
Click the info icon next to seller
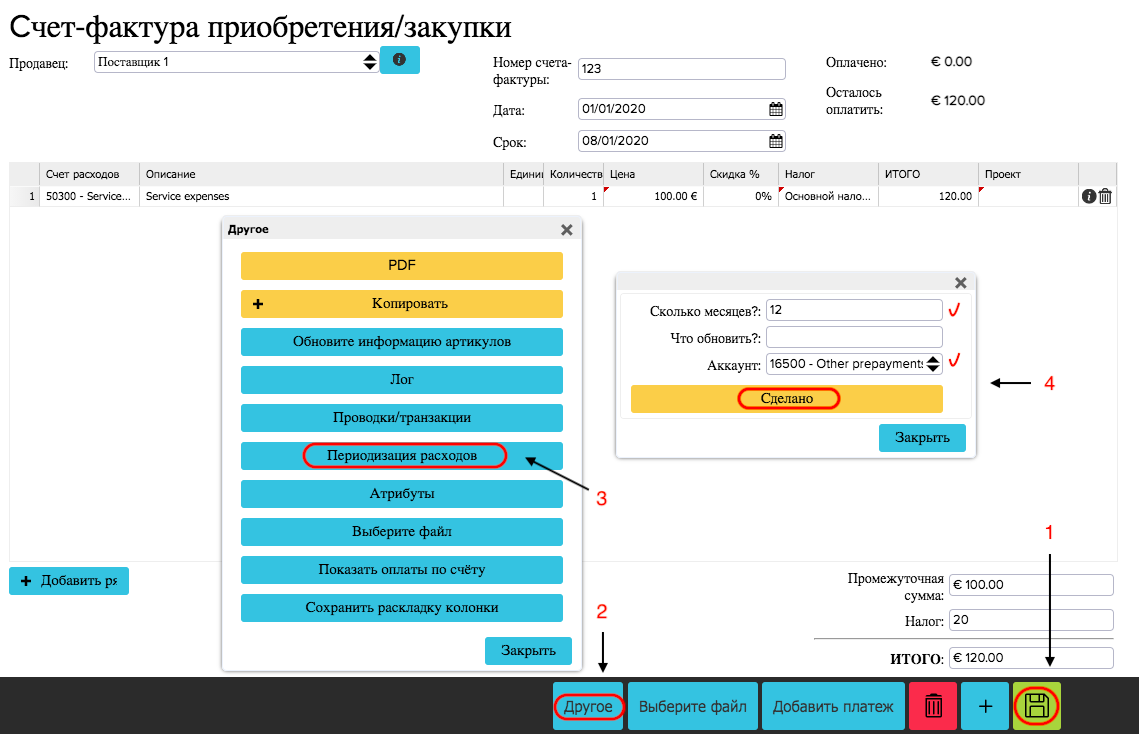click(399, 61)
